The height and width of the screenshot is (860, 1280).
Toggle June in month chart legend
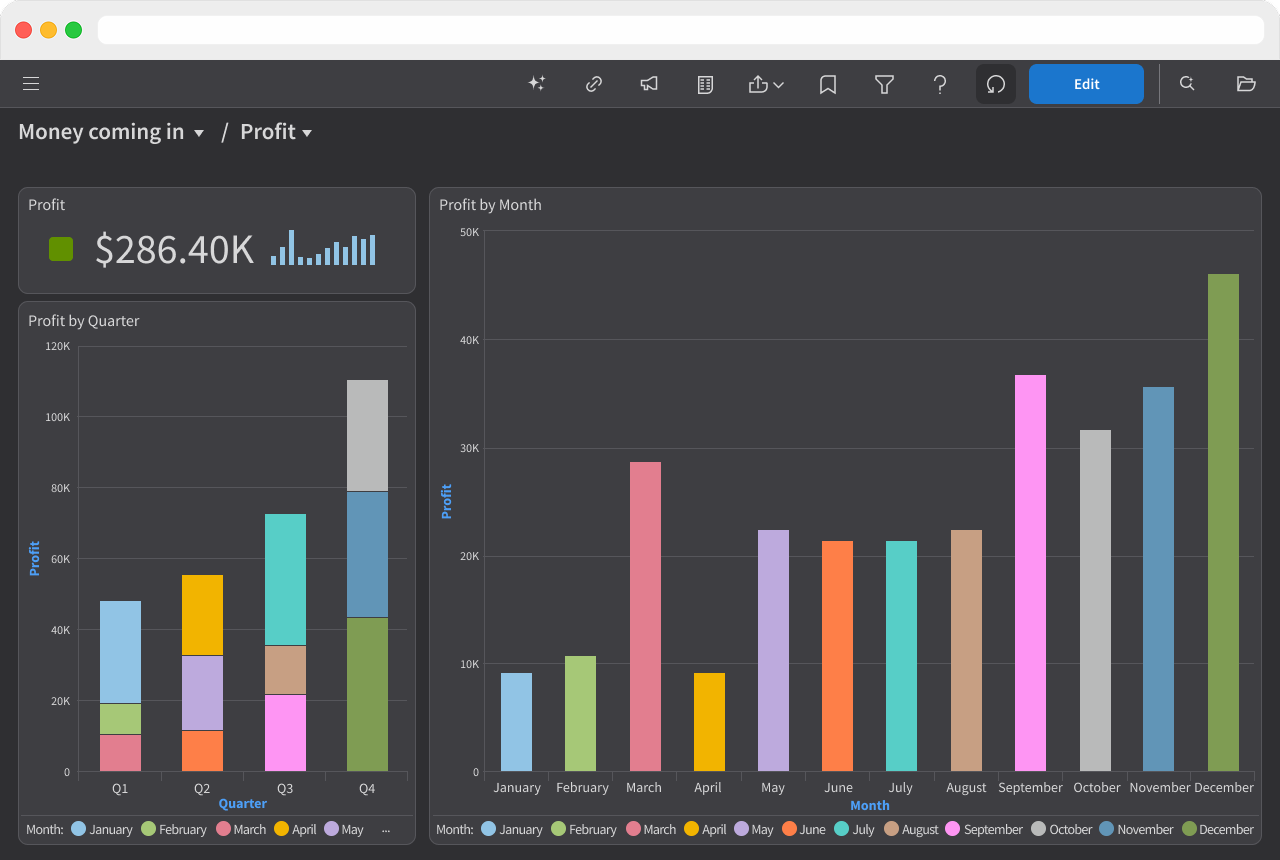[804, 829]
